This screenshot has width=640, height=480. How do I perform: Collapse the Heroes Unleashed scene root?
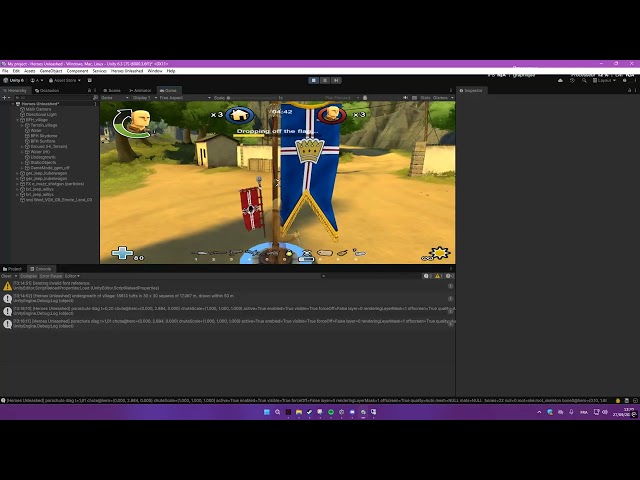tap(13, 104)
